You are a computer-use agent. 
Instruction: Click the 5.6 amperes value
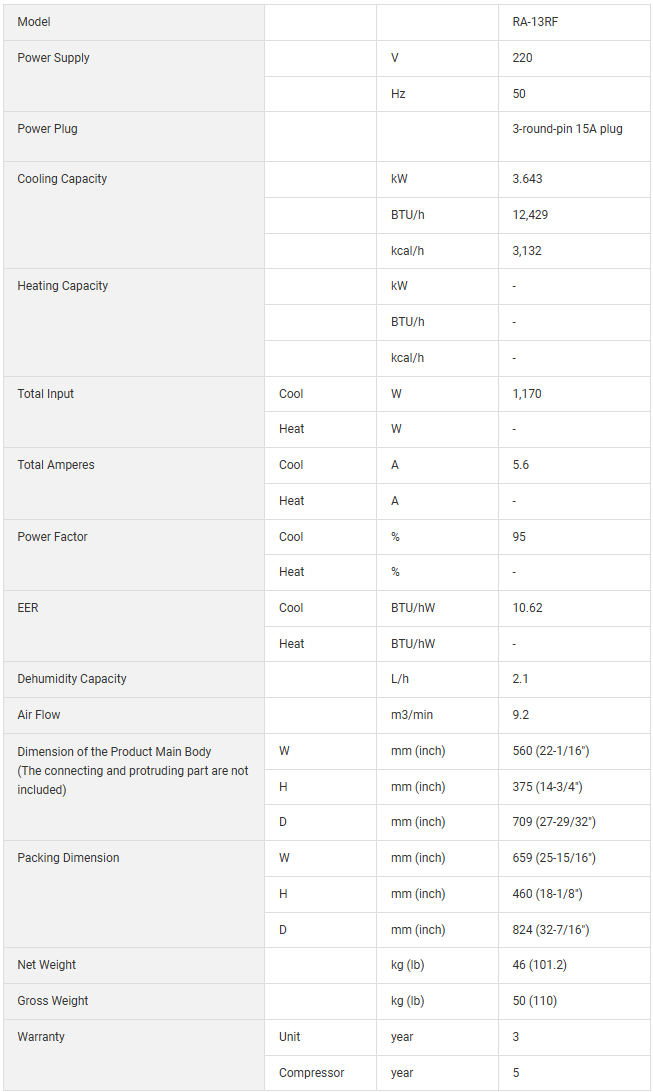coord(520,465)
